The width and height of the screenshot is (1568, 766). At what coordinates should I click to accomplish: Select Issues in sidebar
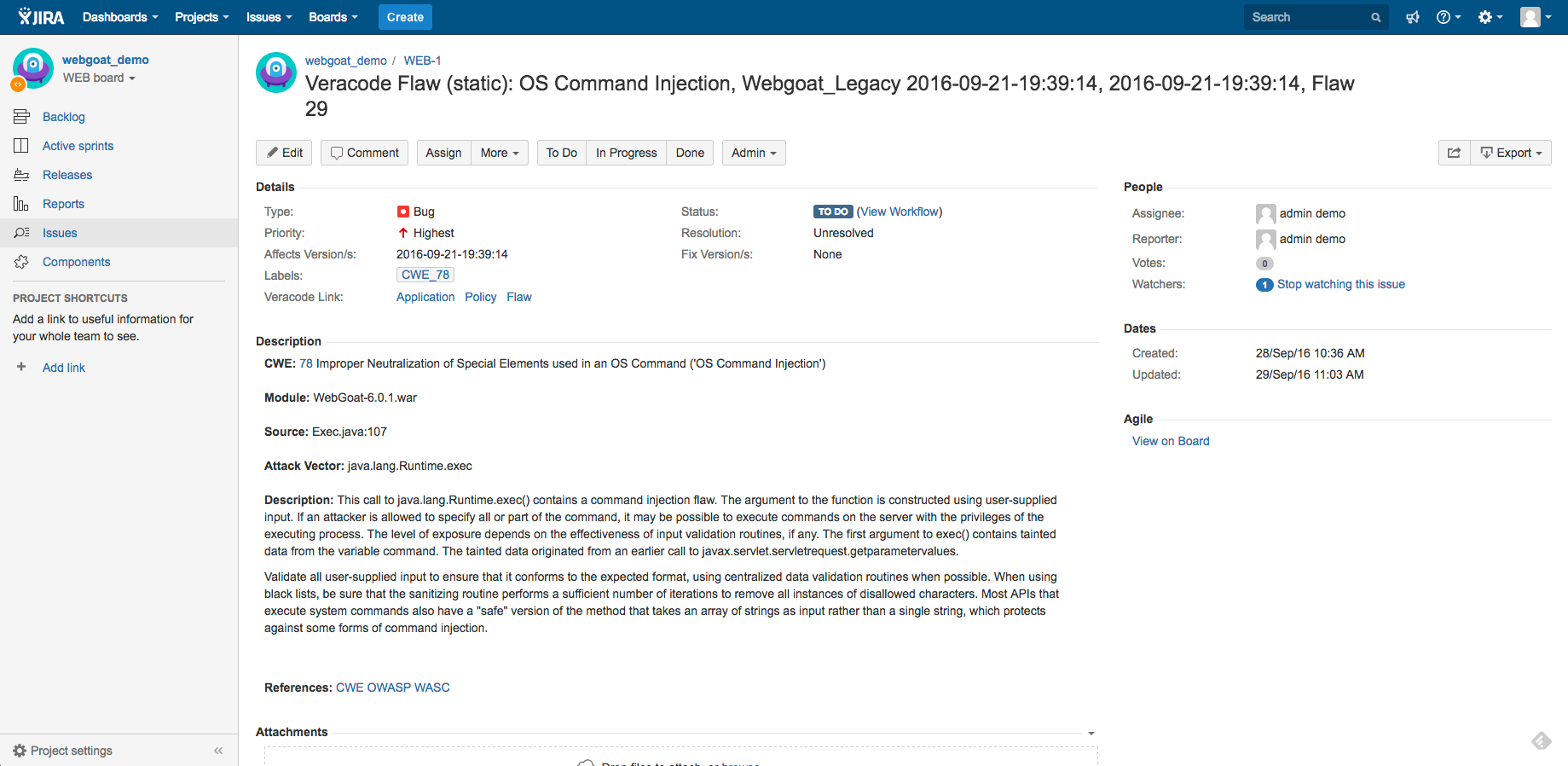point(60,233)
